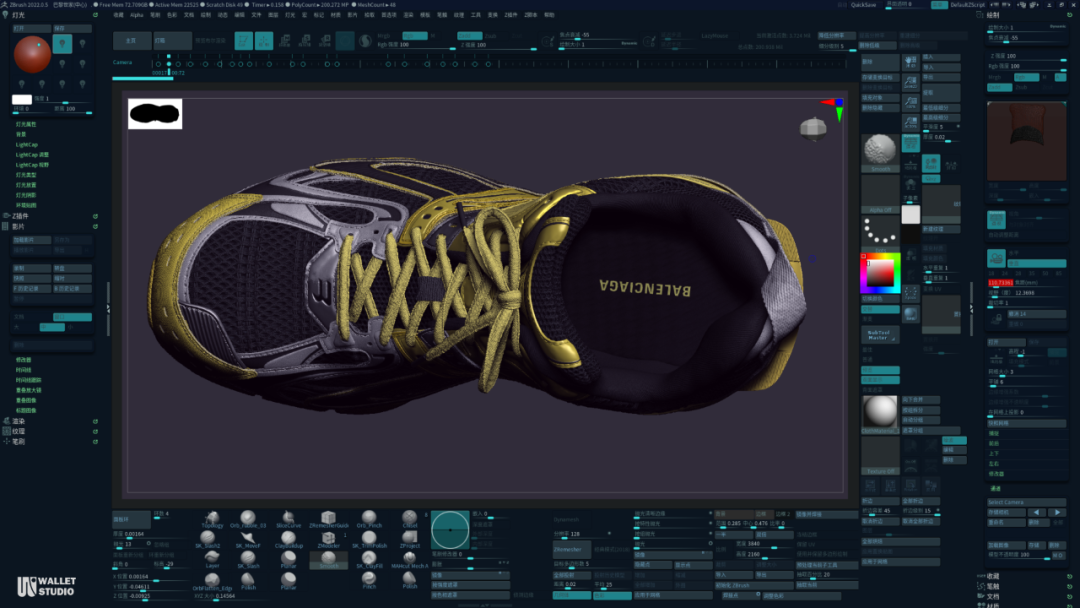1080x608 pixels.
Task: Select the Topology brush
Action: (x=211, y=519)
